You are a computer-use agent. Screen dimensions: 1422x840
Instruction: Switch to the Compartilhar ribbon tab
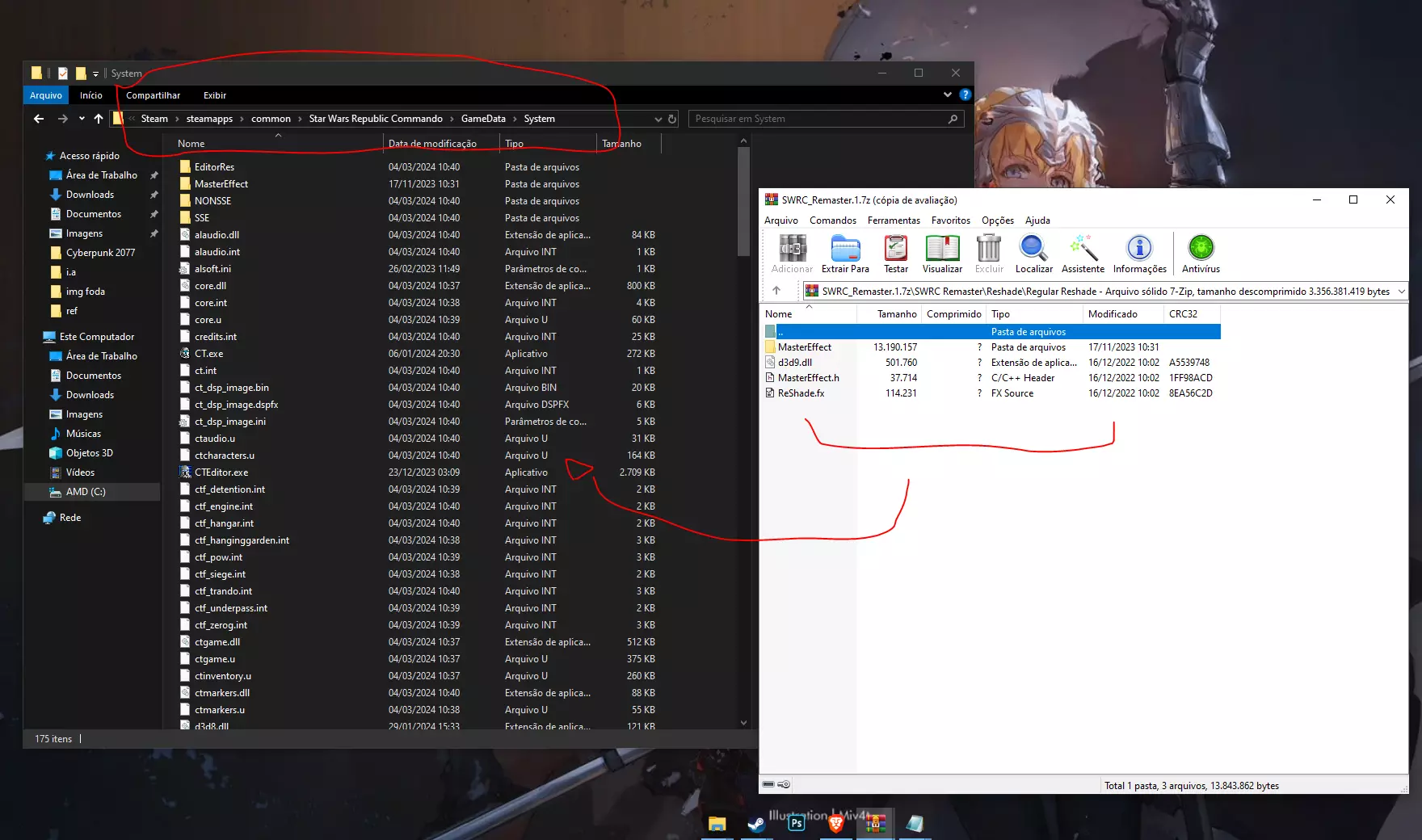154,95
